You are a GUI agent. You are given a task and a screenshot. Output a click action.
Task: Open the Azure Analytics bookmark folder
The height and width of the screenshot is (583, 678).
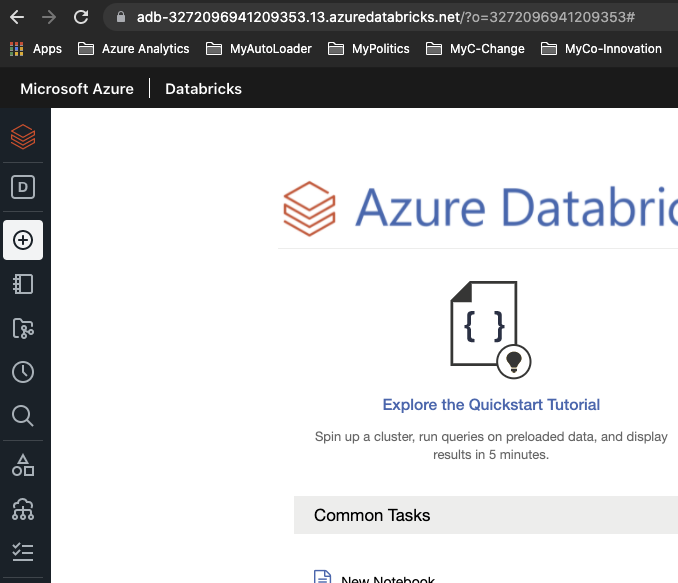[134, 49]
